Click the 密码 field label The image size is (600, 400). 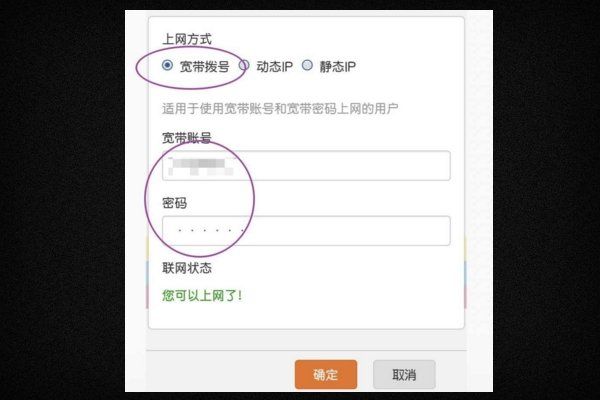tap(174, 203)
